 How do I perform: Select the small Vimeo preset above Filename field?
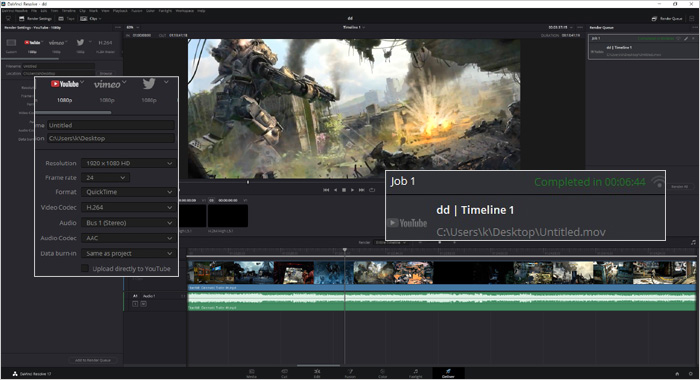coord(57,46)
